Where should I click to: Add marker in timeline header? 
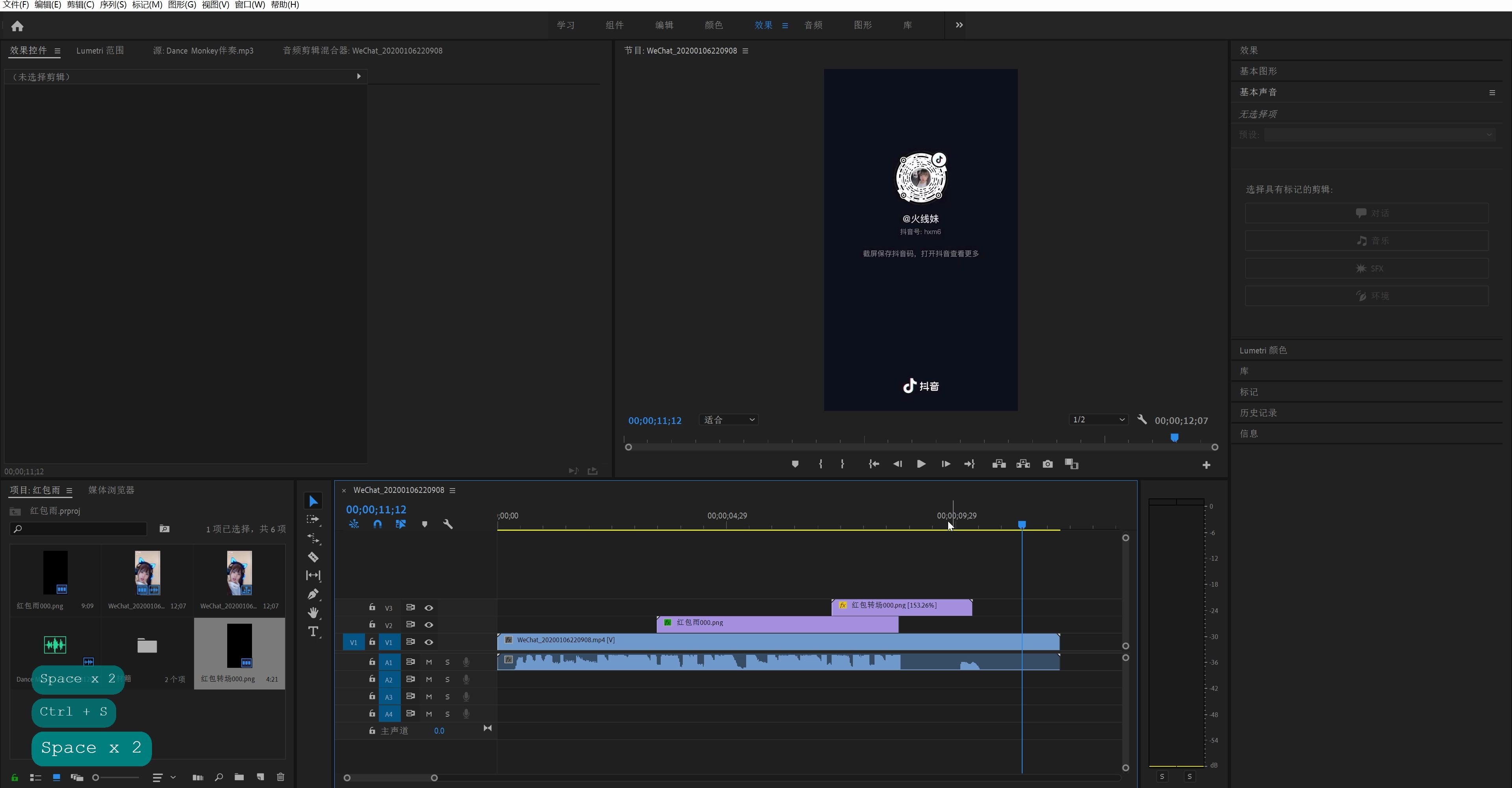[424, 524]
